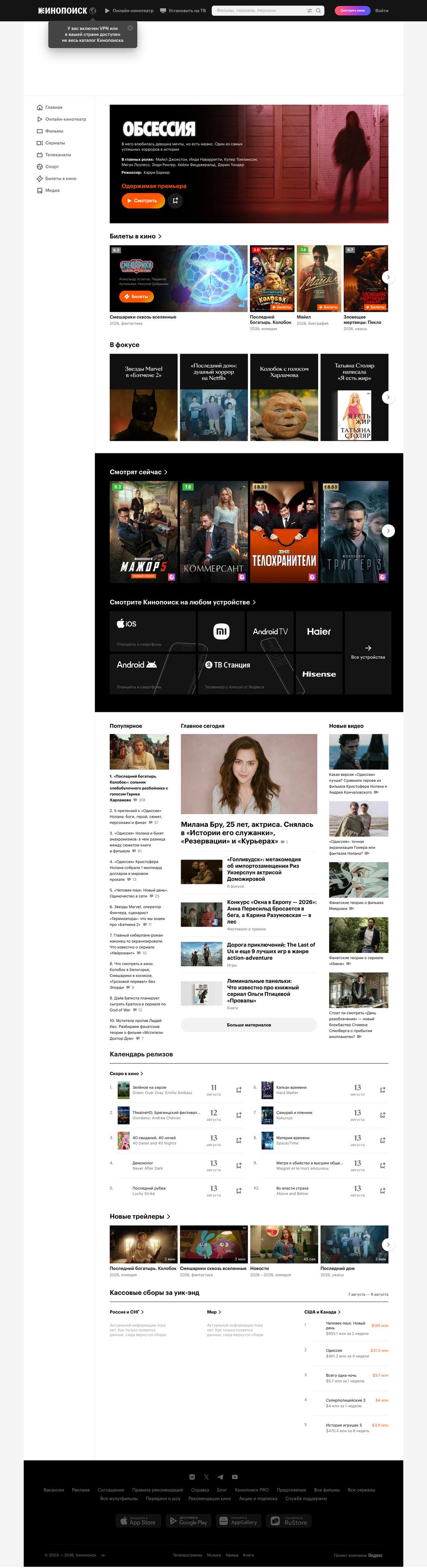Open the VK social icon in footer
427x1568 pixels.
coord(192,1477)
